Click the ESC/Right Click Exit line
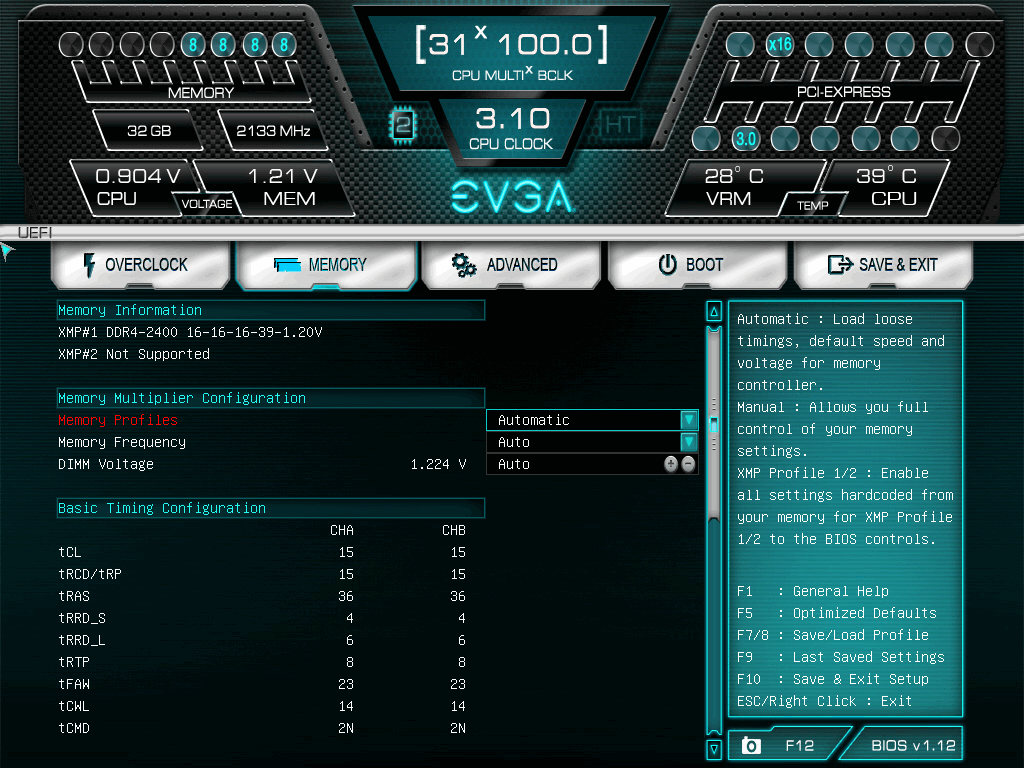This screenshot has width=1024, height=768. pyautogui.click(x=825, y=701)
